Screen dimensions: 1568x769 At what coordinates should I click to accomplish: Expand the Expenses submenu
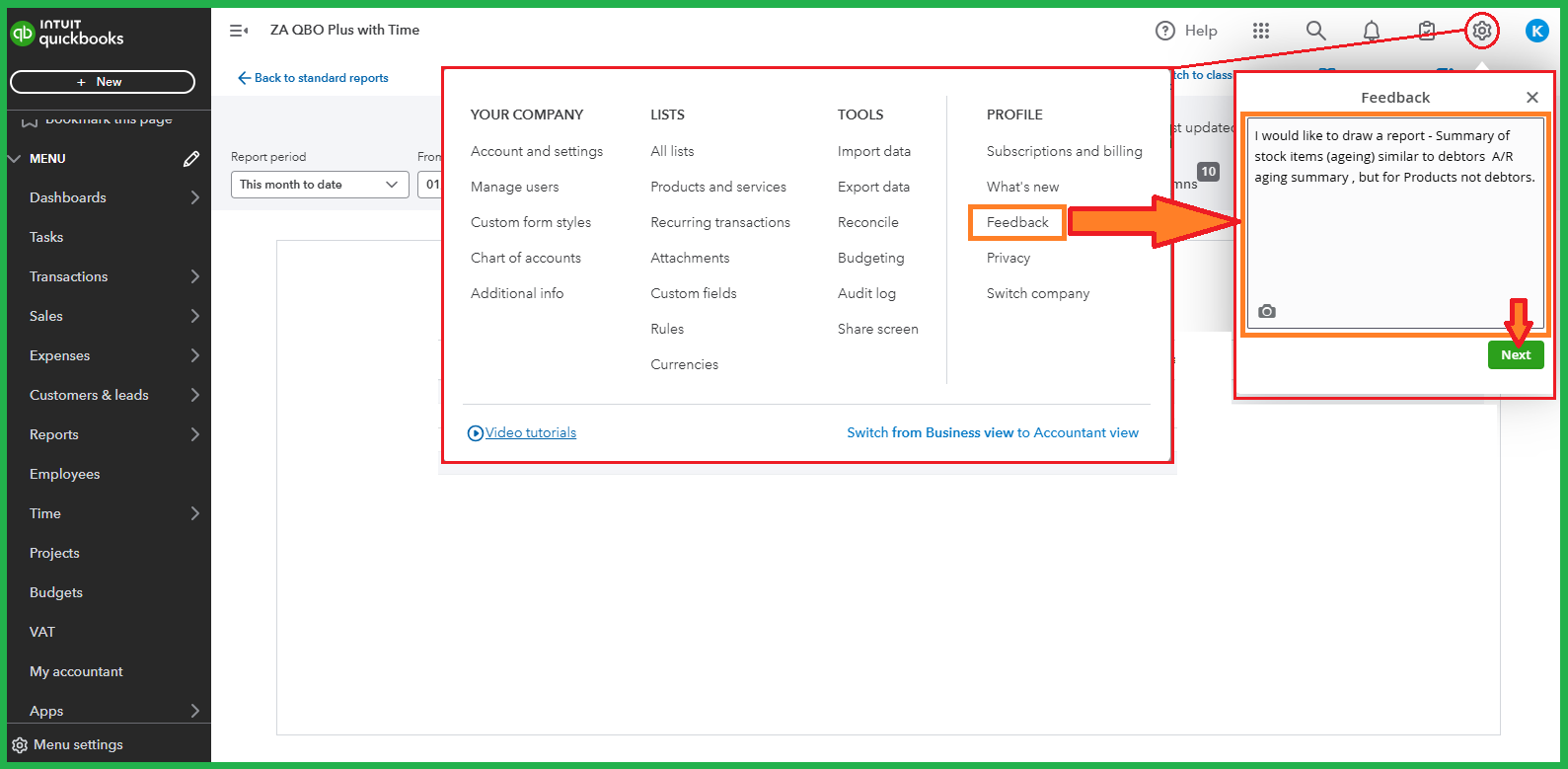[194, 355]
